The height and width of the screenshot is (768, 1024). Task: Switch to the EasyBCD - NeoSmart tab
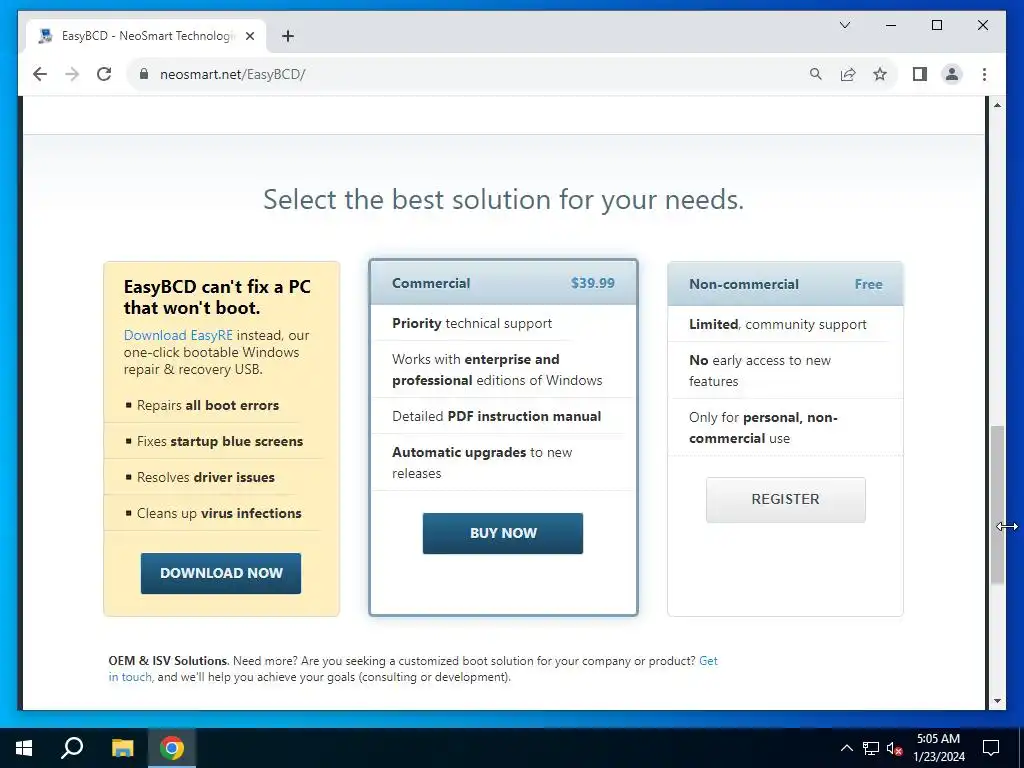click(146, 36)
